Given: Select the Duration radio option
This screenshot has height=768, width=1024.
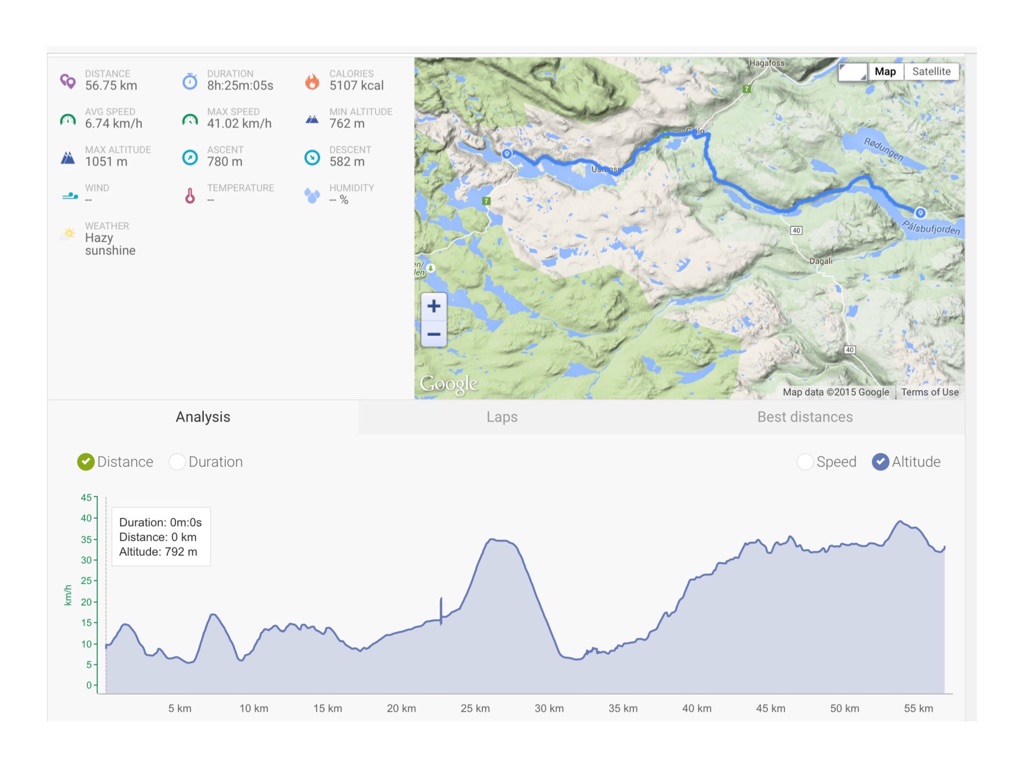Looking at the screenshot, I should tap(178, 462).
